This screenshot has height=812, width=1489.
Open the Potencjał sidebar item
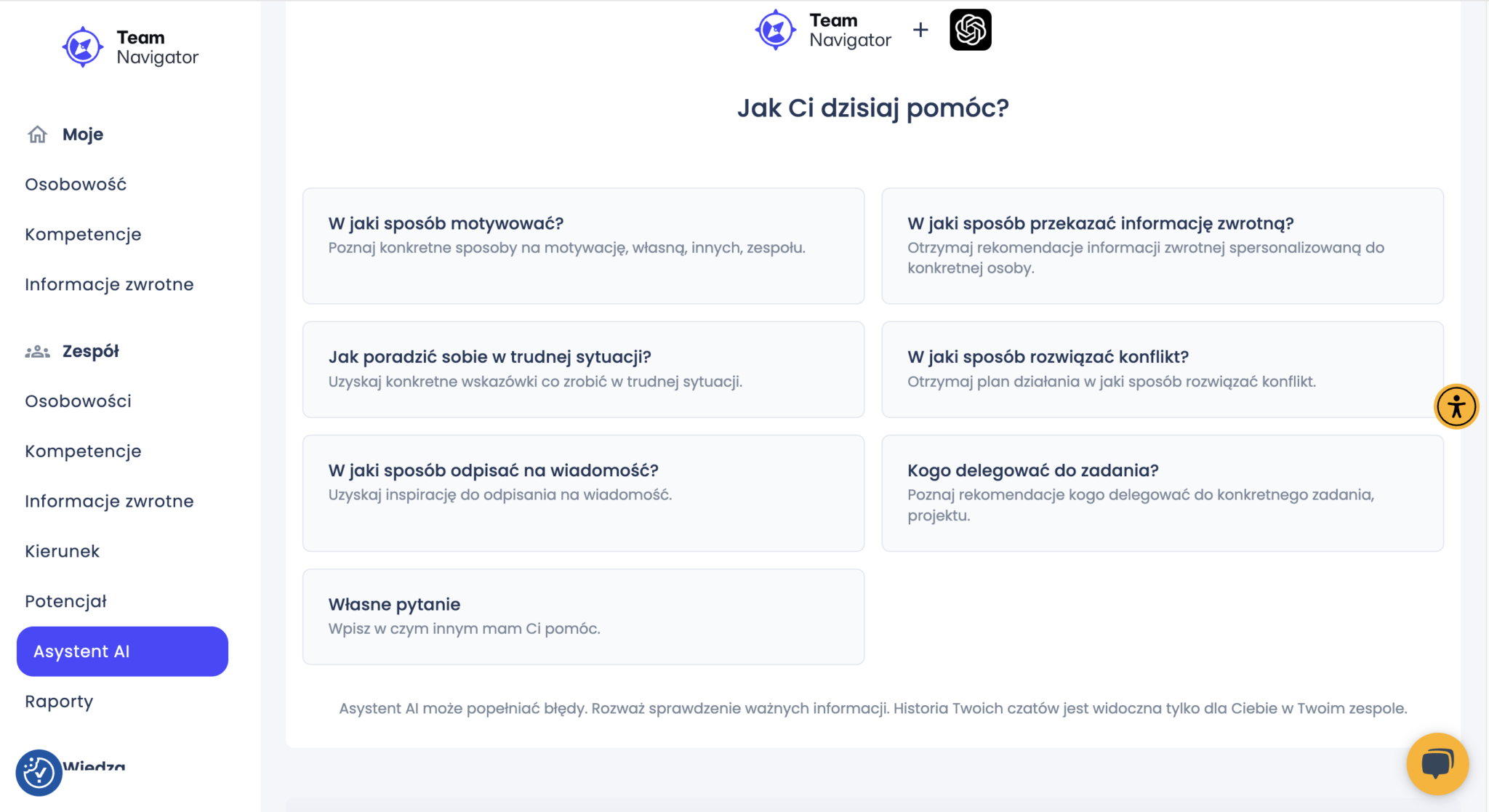click(x=65, y=602)
